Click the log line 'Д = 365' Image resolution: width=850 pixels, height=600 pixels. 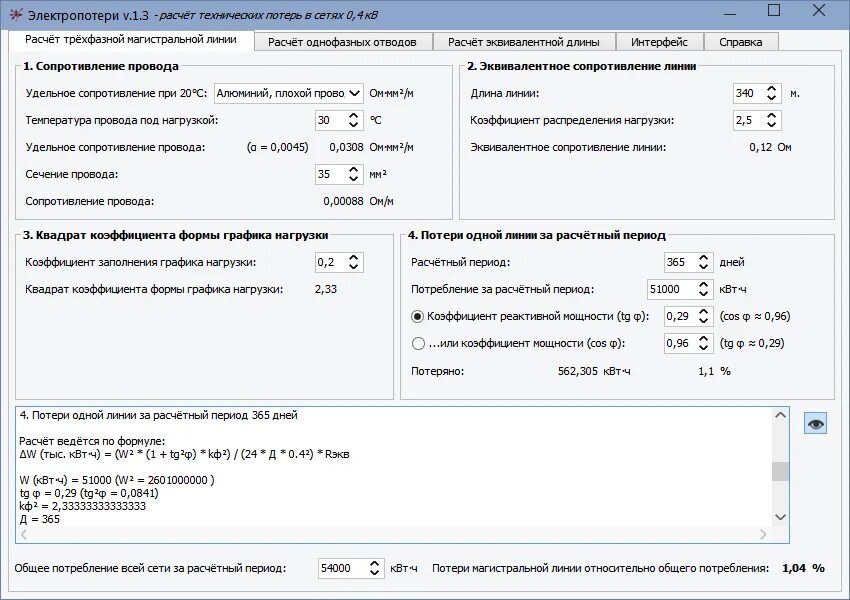[x=40, y=519]
